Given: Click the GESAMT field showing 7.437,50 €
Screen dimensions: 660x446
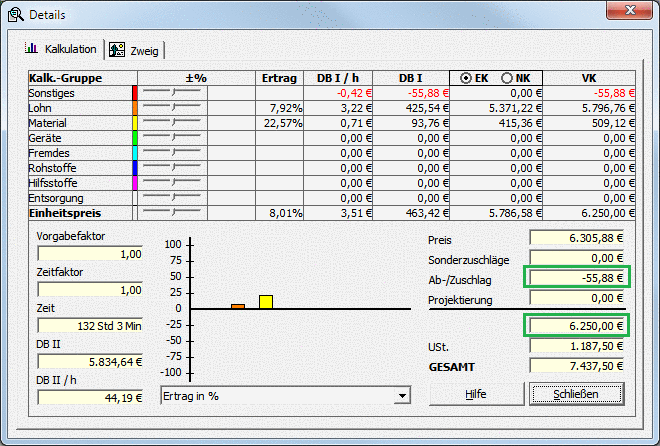Looking at the screenshot, I should (577, 366).
